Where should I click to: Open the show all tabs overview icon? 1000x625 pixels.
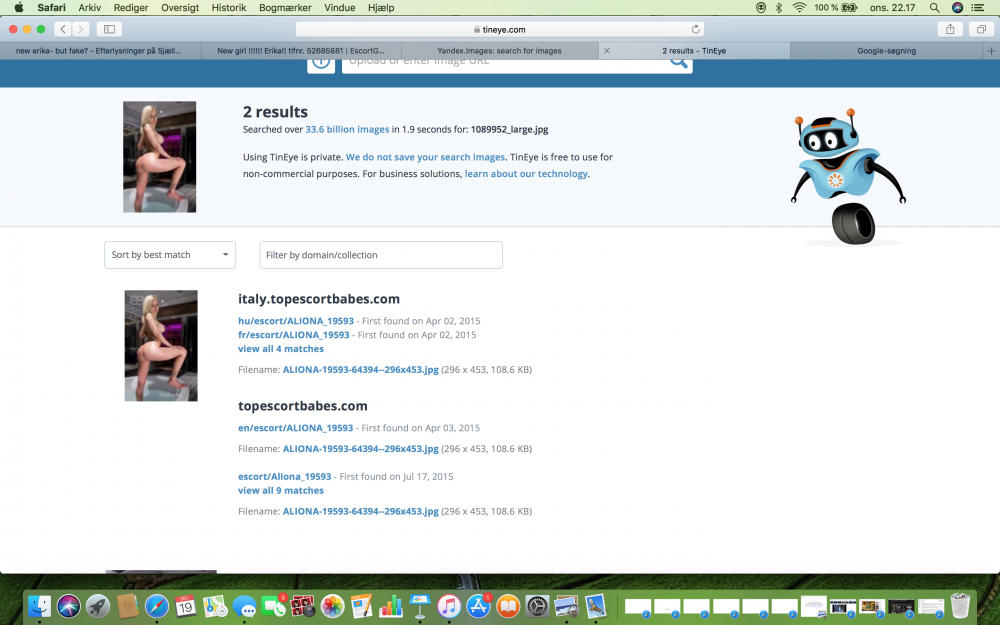tap(979, 29)
